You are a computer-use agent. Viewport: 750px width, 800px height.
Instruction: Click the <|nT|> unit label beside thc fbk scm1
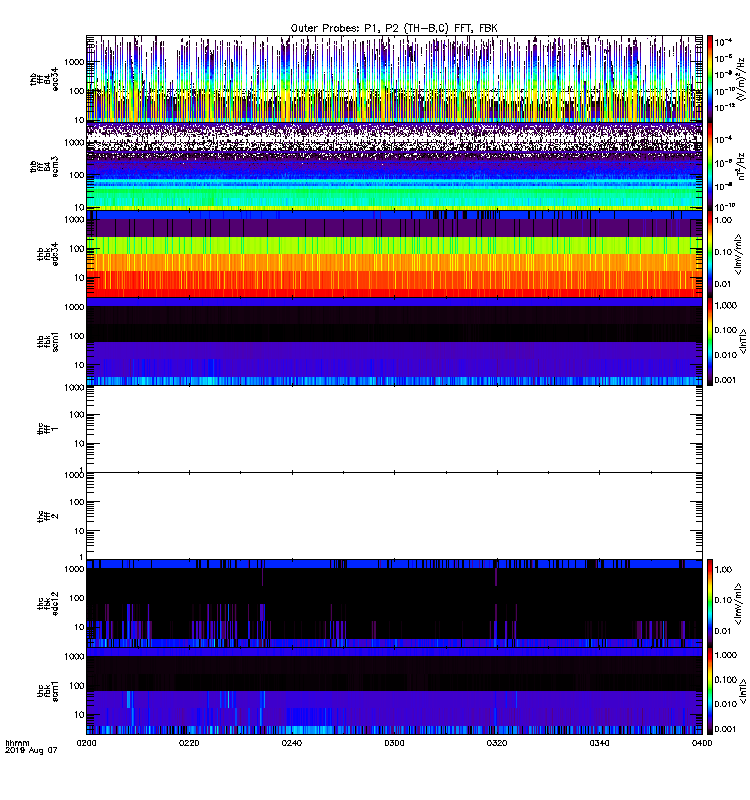click(743, 691)
